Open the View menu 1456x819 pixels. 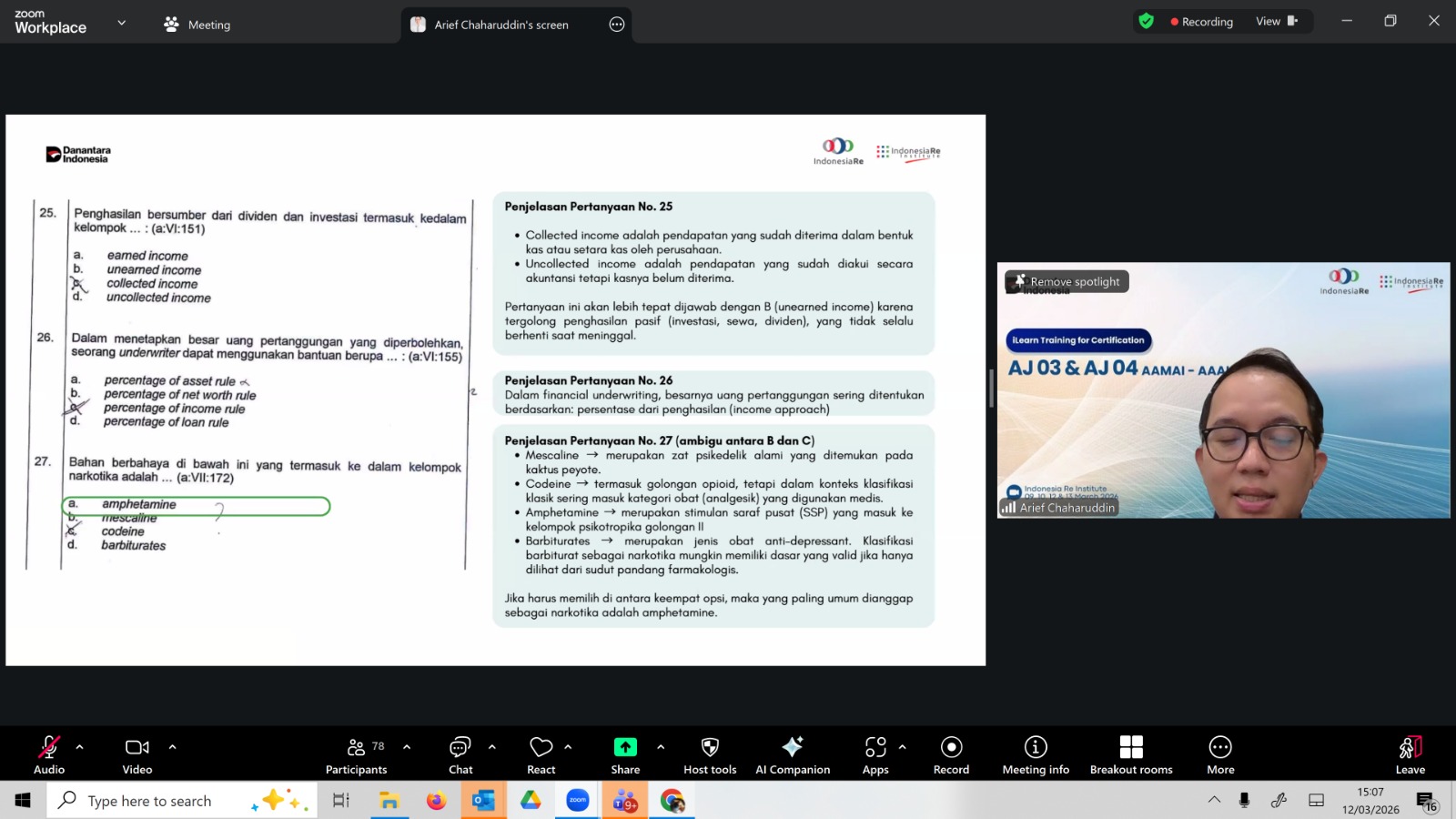click(1276, 22)
